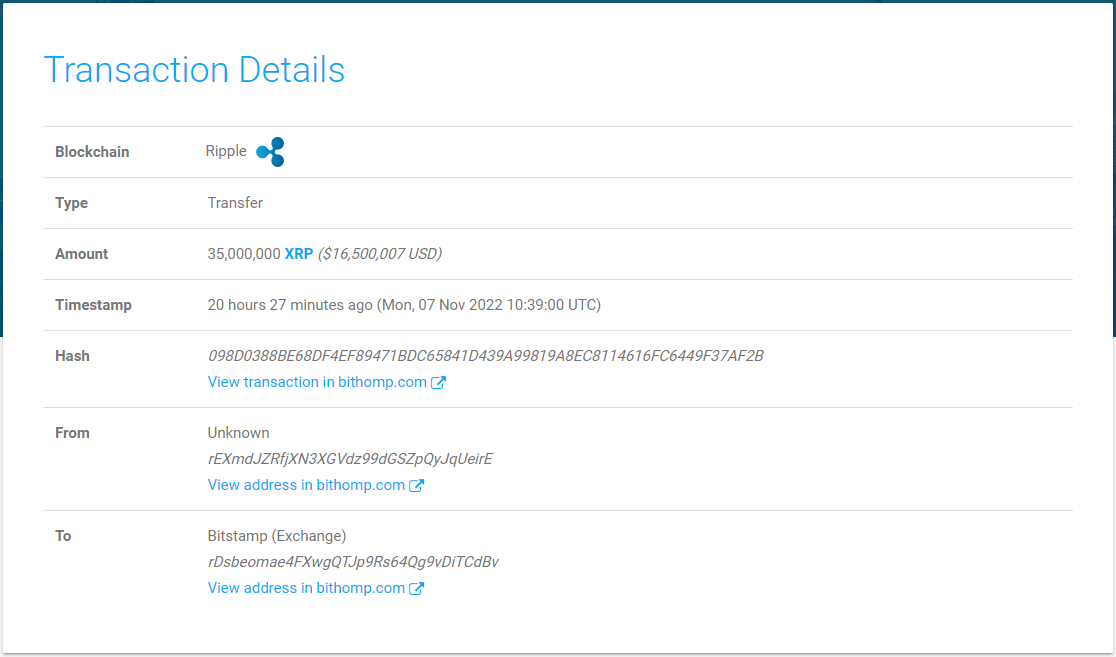Open sender's View address in bithomp.com link
This screenshot has width=1116, height=657.
[x=306, y=485]
